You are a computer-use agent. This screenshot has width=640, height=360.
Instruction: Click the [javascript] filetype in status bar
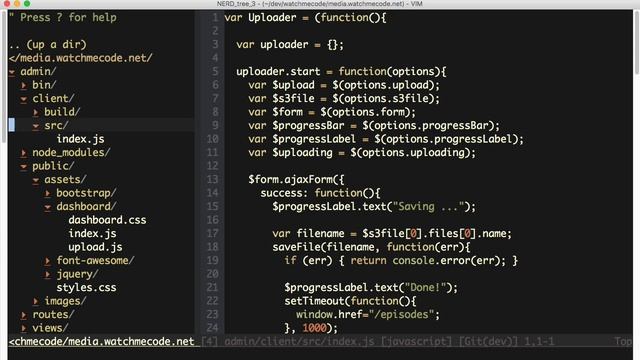416,341
